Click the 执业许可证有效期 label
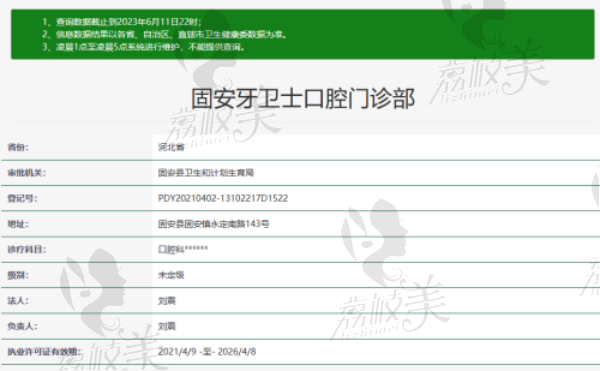The image size is (600, 371). (44, 351)
